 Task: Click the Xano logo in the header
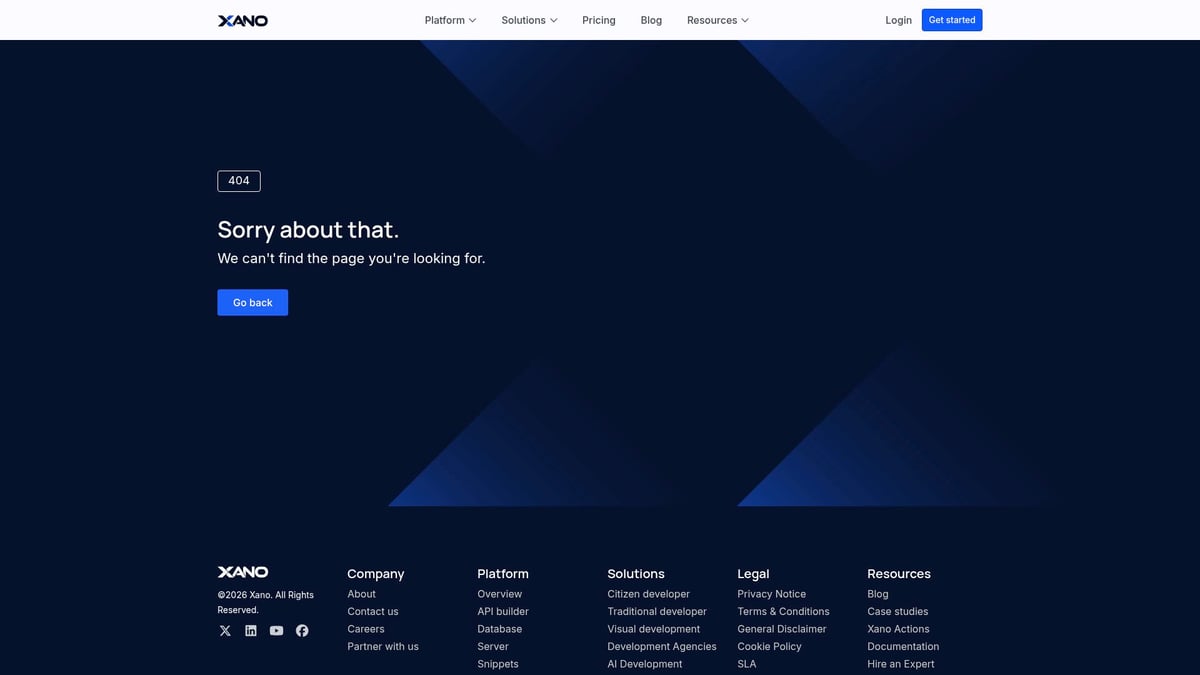pyautogui.click(x=242, y=19)
